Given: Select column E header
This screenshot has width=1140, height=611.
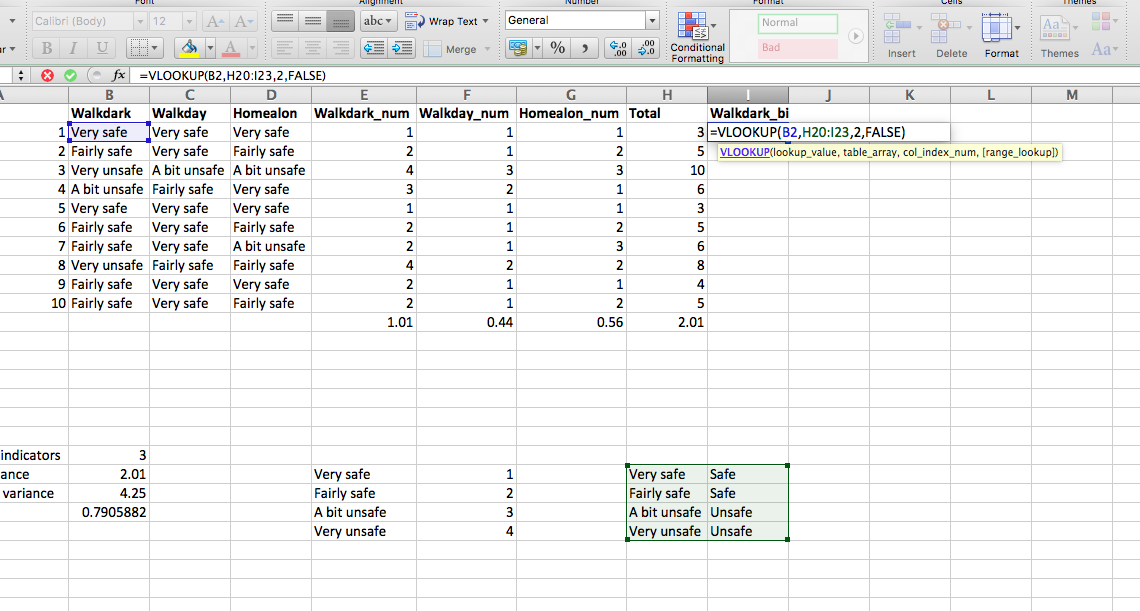Looking at the screenshot, I should [x=364, y=95].
